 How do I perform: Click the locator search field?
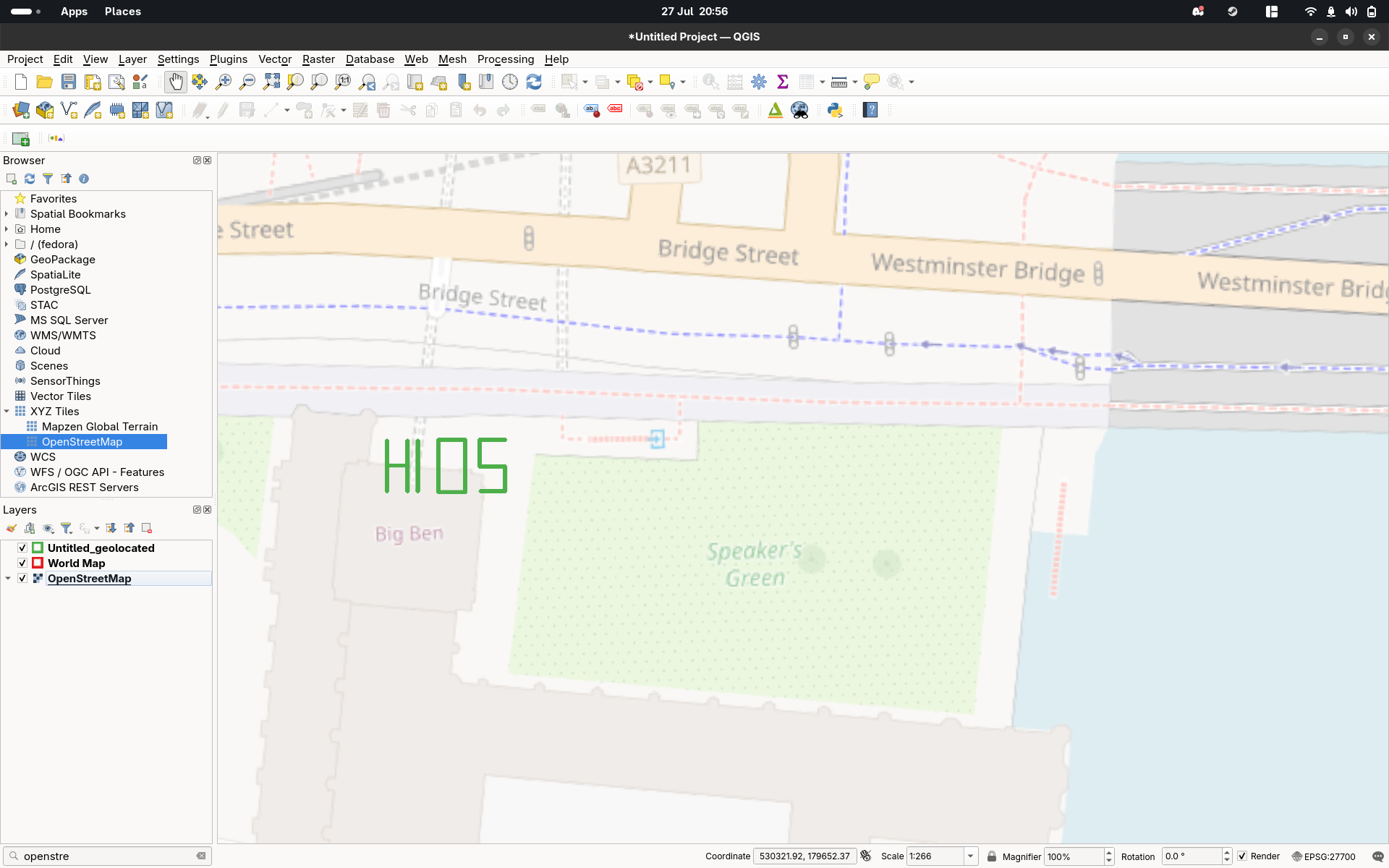coord(108,856)
